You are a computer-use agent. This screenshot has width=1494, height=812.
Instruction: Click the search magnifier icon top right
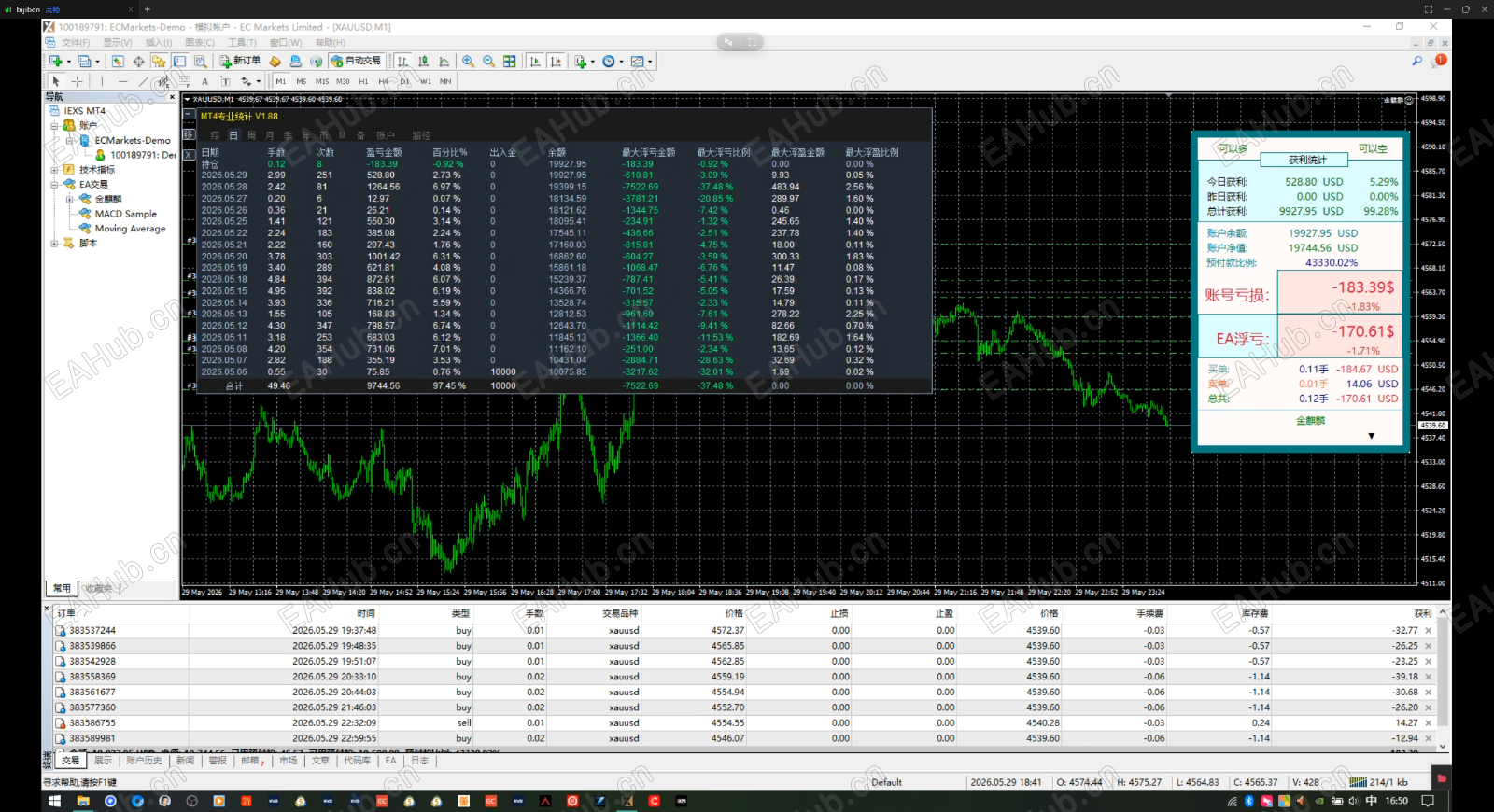(x=1416, y=61)
